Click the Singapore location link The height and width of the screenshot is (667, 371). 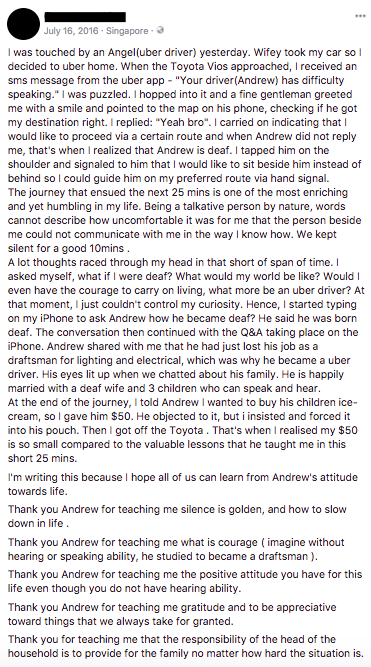[127, 31]
